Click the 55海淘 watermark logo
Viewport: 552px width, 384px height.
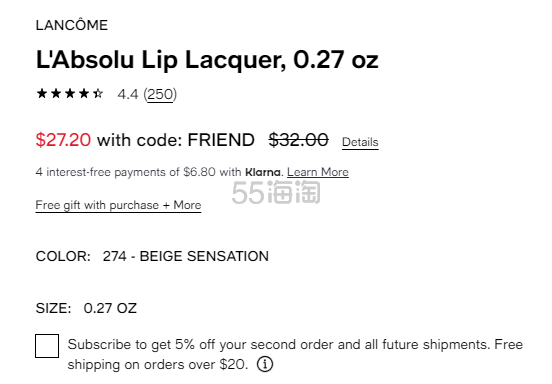coord(276,192)
